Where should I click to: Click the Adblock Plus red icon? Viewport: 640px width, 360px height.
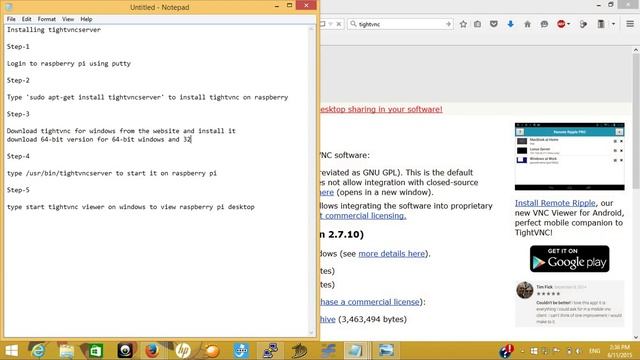[561, 24]
